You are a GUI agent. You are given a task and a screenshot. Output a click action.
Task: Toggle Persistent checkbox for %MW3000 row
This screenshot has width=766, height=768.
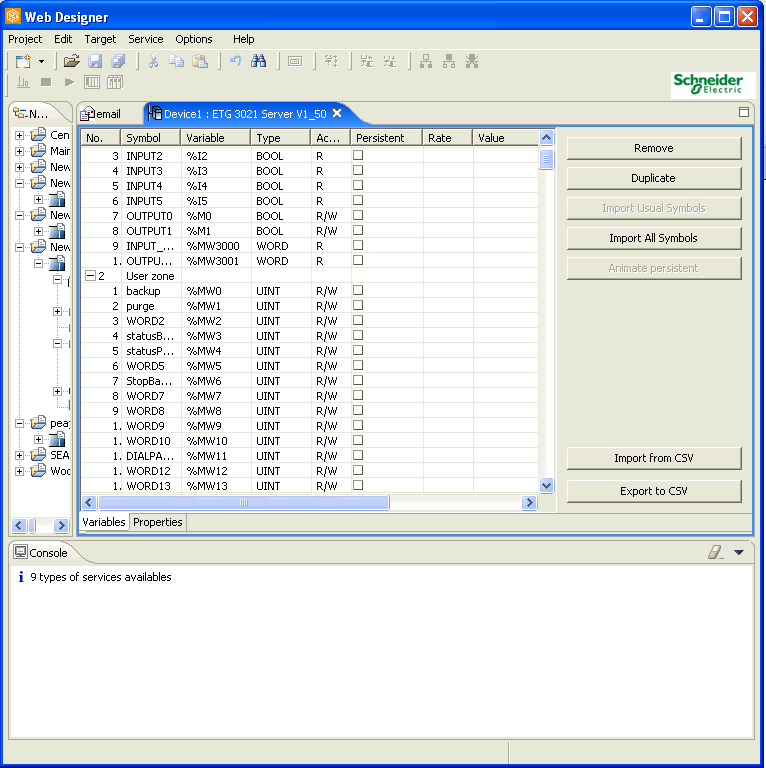(358, 245)
